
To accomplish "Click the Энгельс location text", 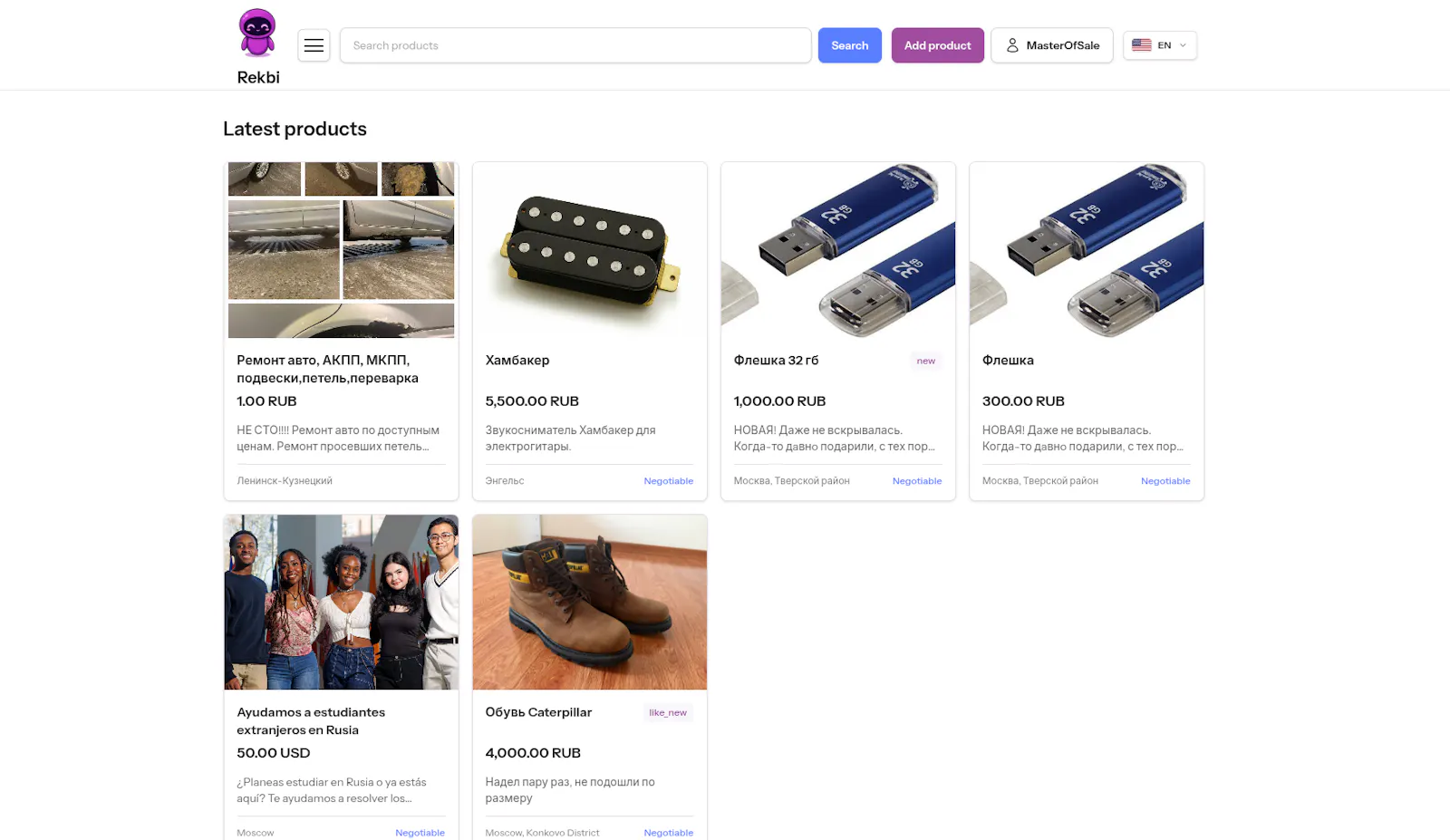I will (505, 481).
